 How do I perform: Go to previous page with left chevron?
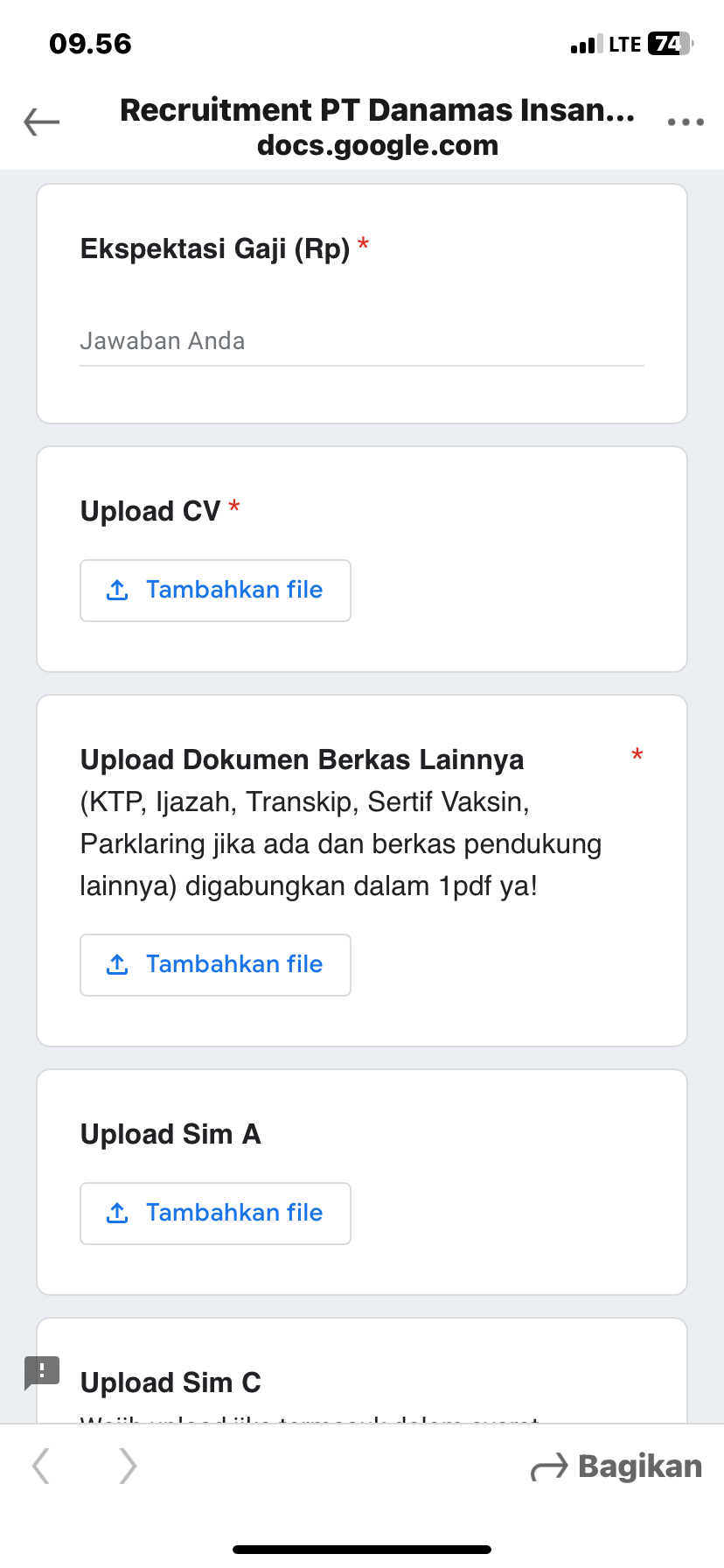pos(41,1466)
